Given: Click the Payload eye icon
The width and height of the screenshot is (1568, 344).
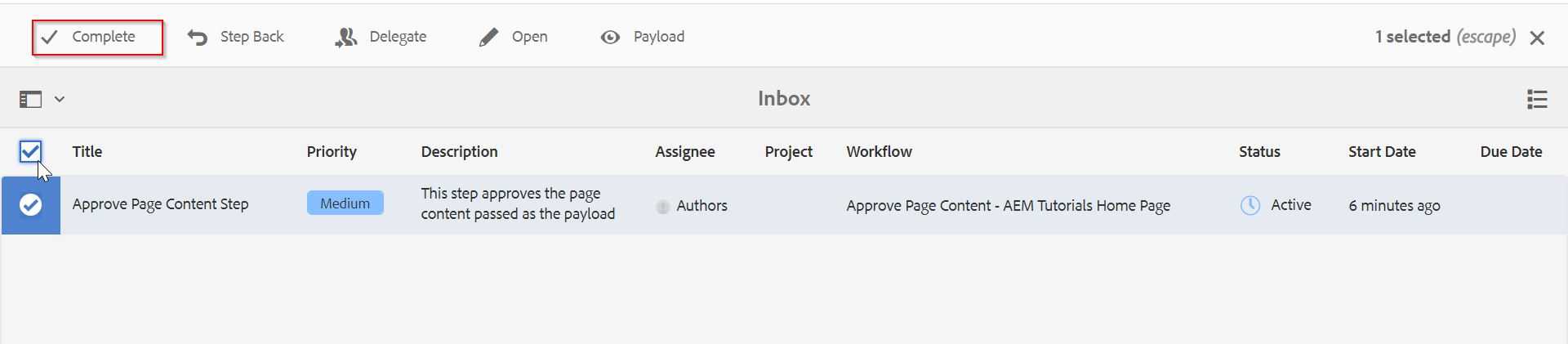Looking at the screenshot, I should [610, 38].
